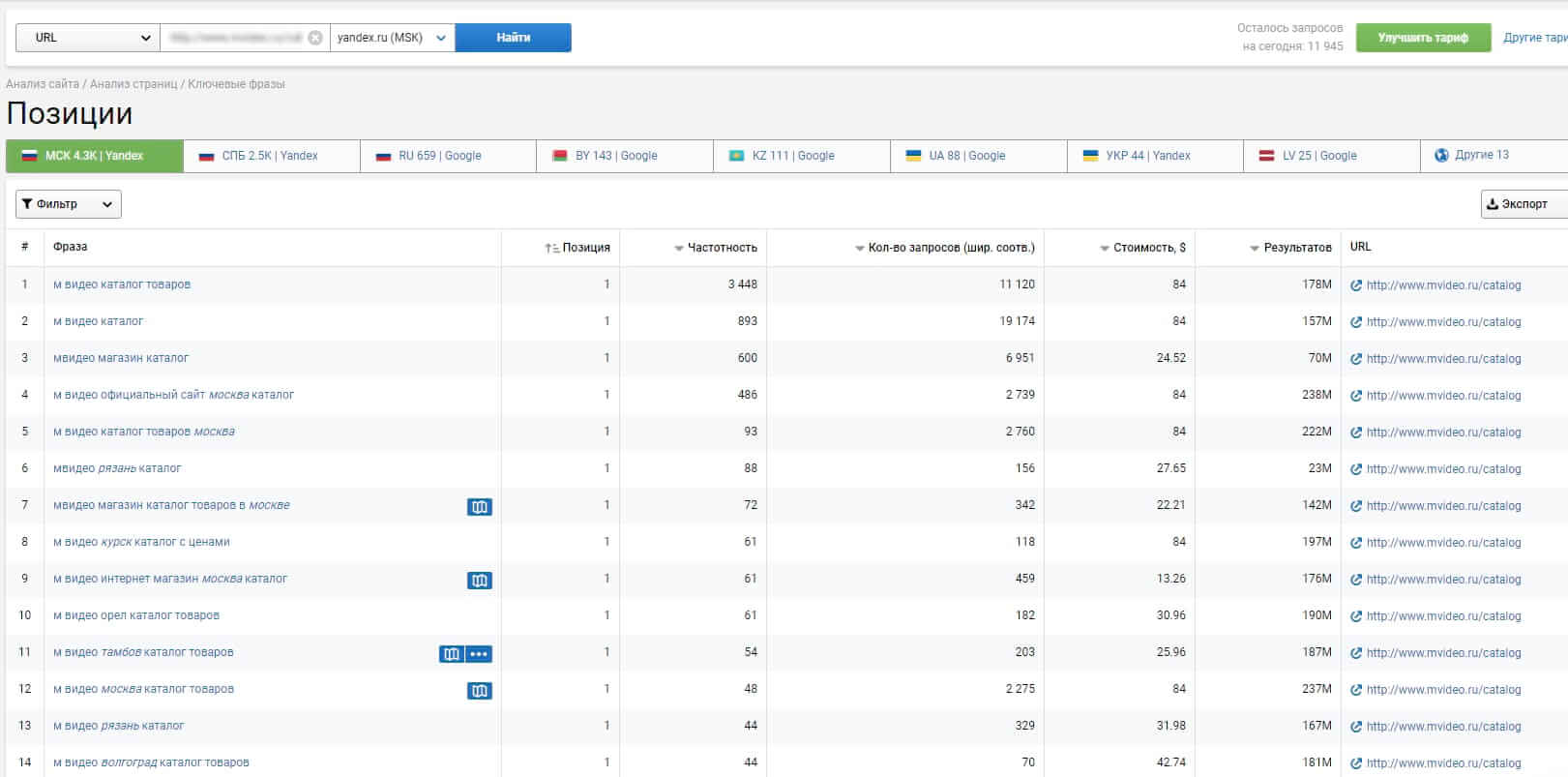Open Анализ страниц breadcrumb link

(133, 84)
